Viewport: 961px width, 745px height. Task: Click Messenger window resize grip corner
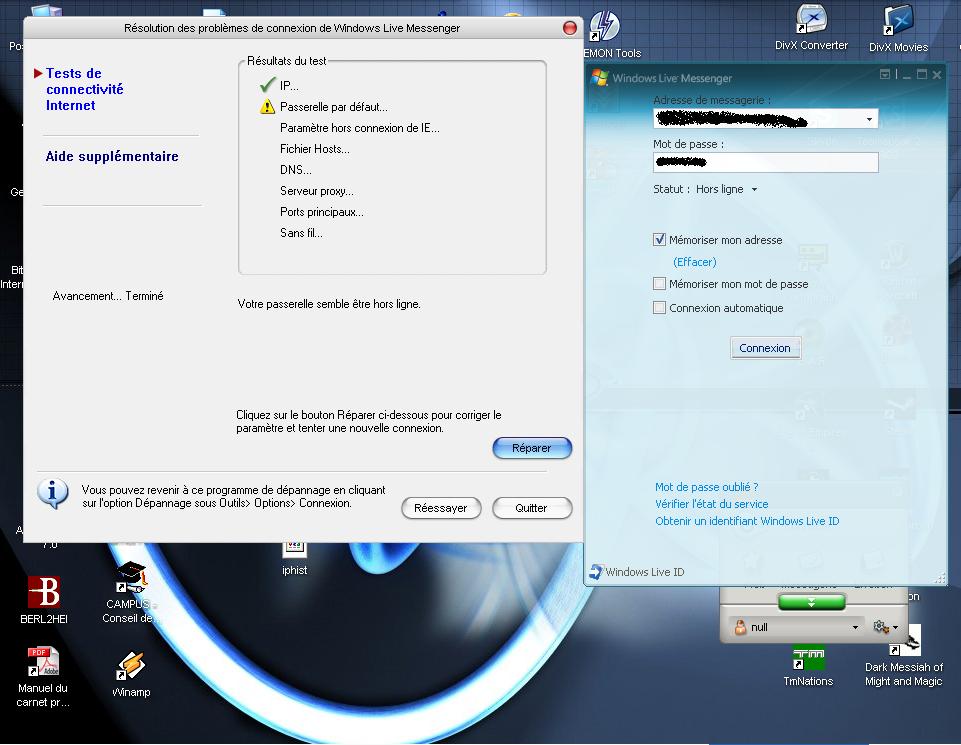point(939,577)
